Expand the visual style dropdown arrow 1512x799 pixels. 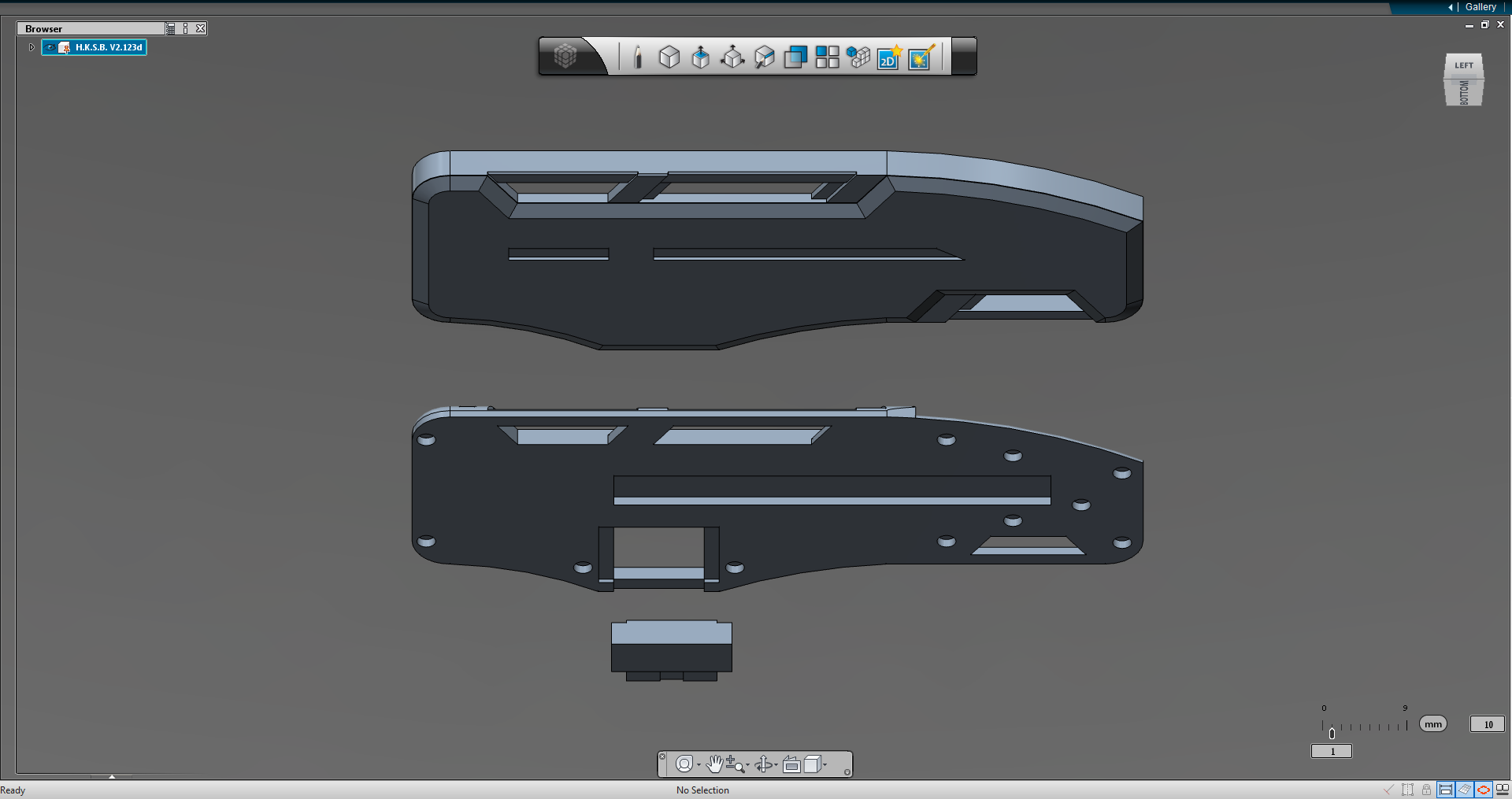point(825,764)
